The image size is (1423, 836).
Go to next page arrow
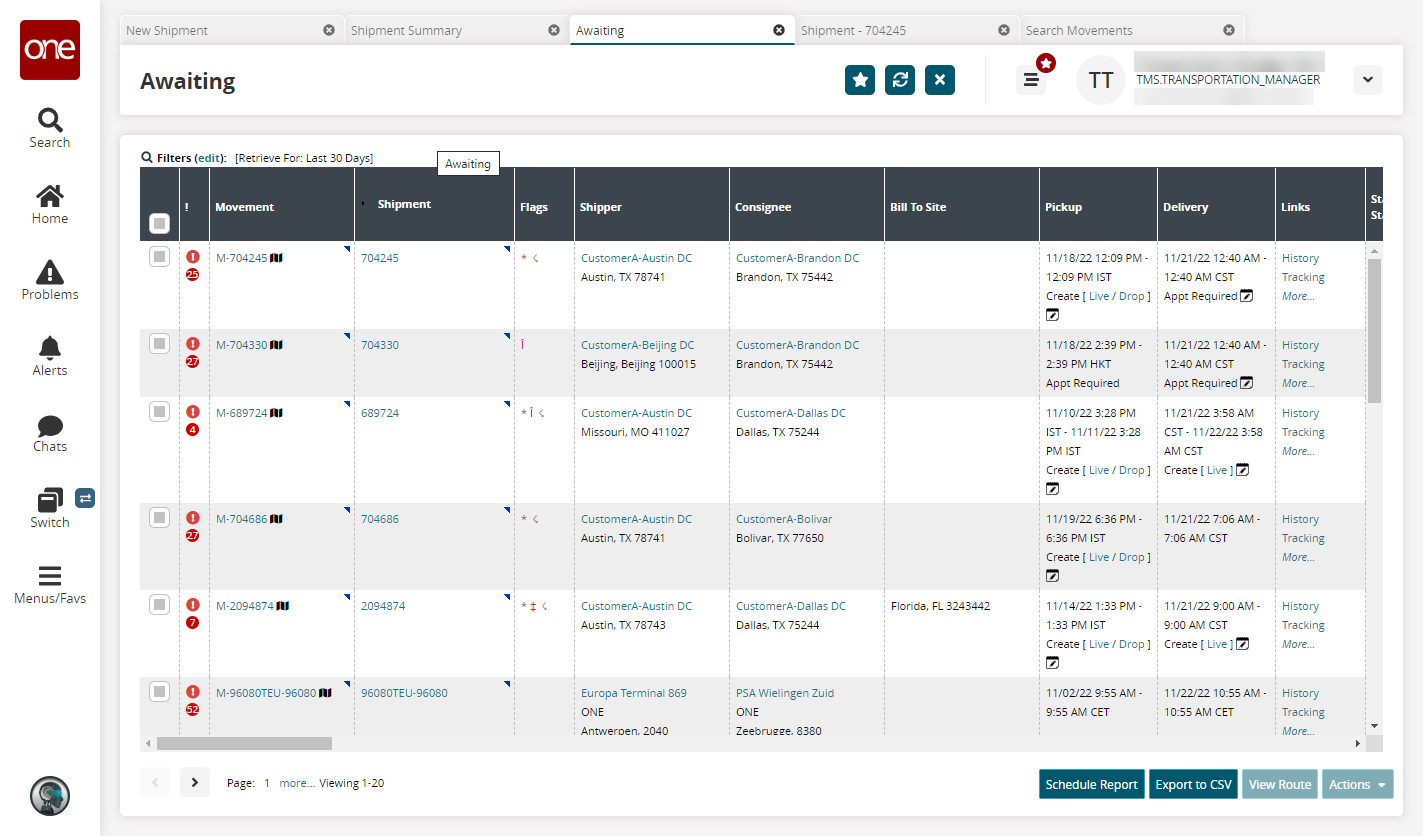[x=195, y=783]
